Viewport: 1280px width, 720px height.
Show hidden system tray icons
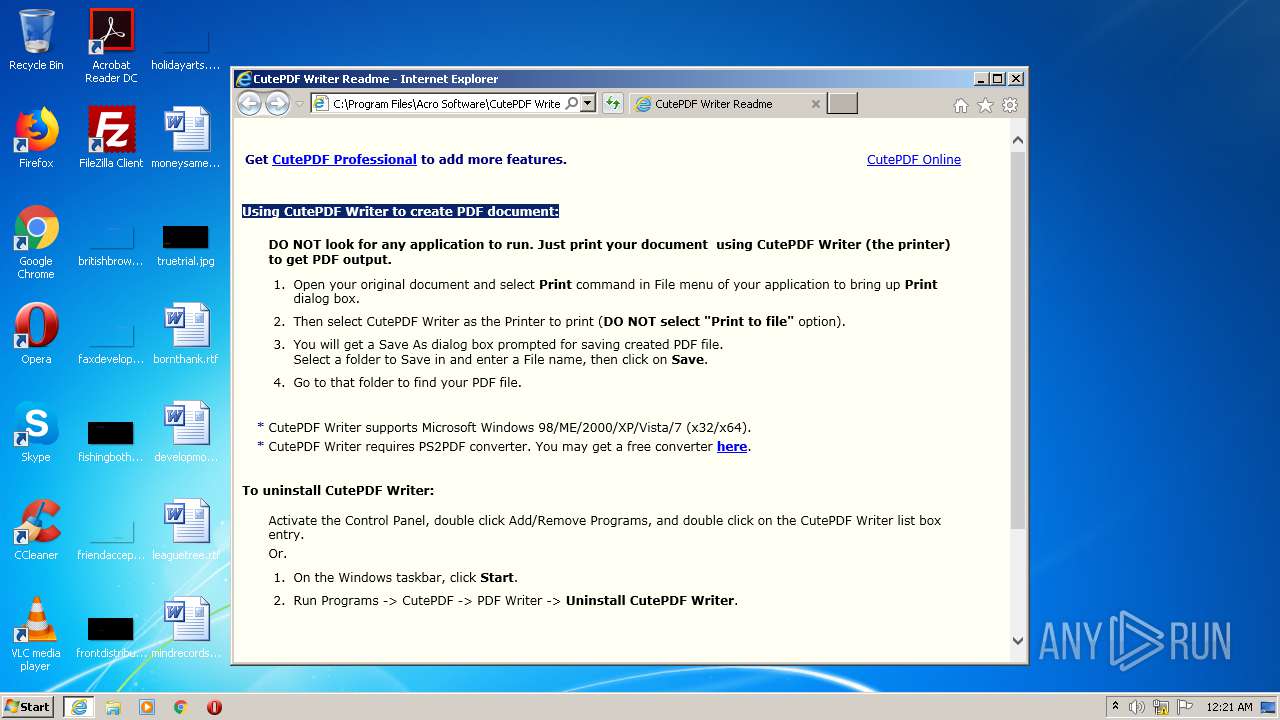click(x=1115, y=707)
